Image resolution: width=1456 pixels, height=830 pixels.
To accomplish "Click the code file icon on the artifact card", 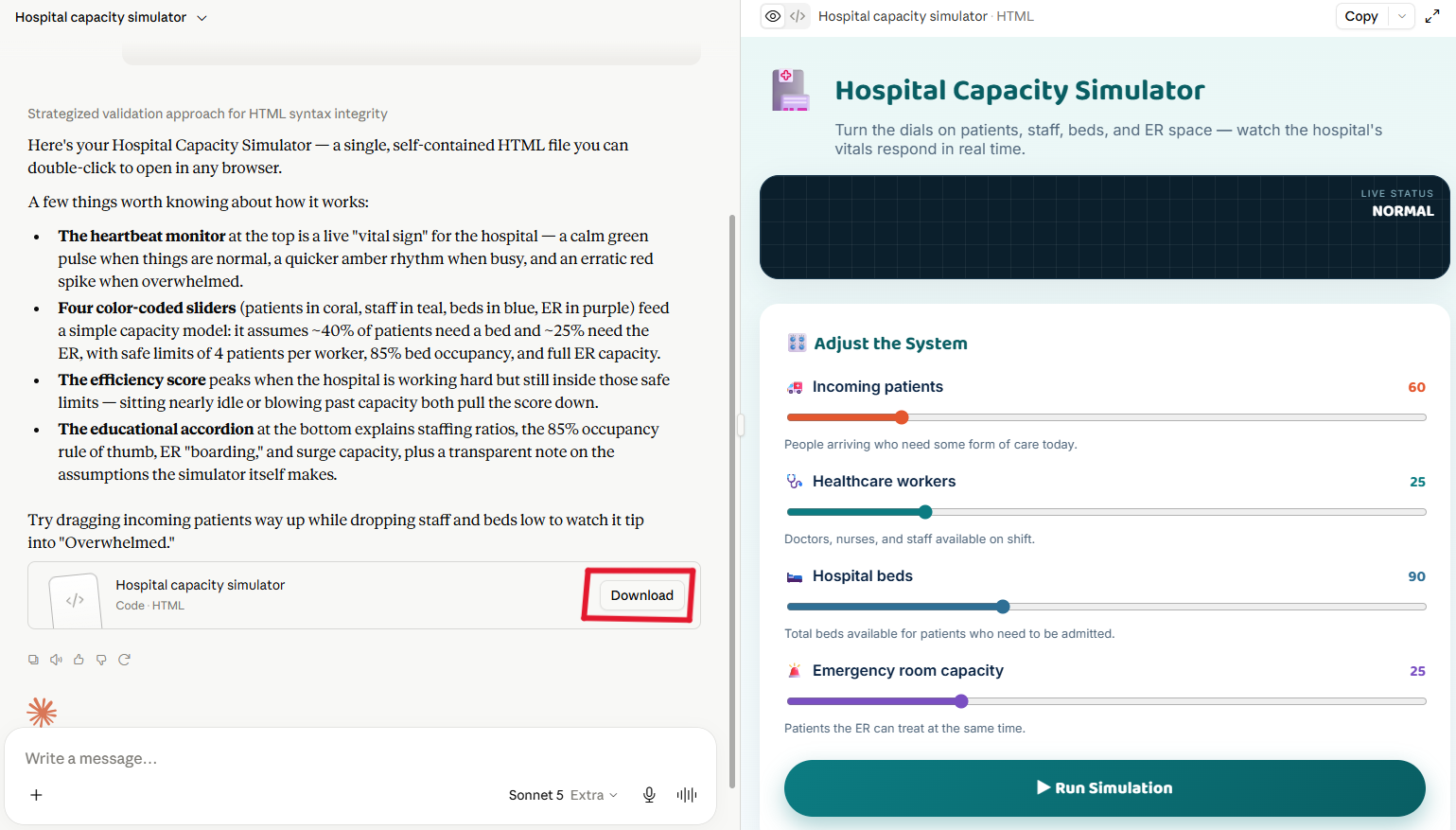I will (76, 600).
